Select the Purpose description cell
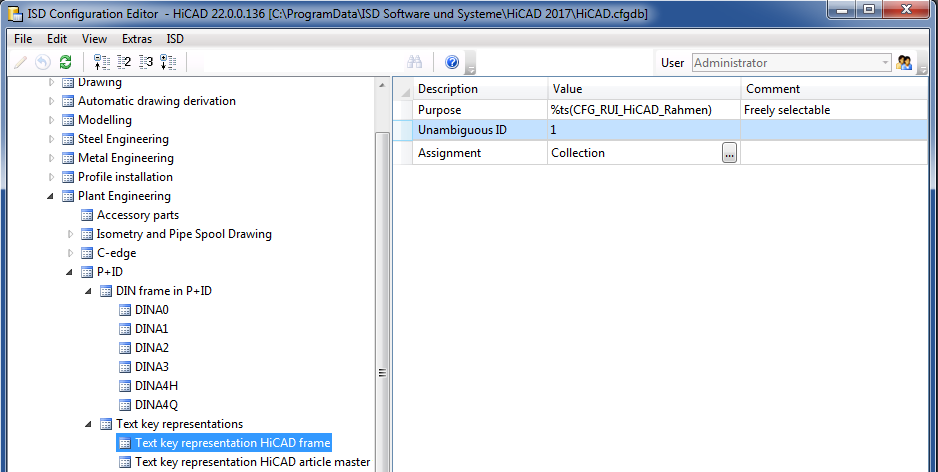The height and width of the screenshot is (472, 938). pyautogui.click(x=480, y=110)
